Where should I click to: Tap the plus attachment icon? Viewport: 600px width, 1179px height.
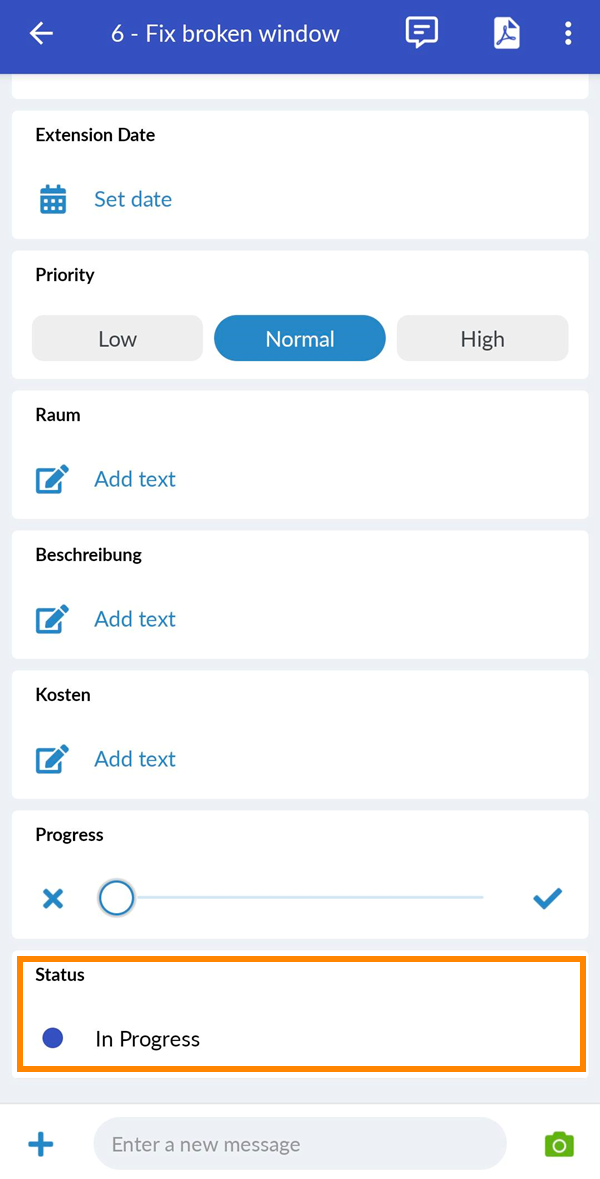coord(41,1144)
